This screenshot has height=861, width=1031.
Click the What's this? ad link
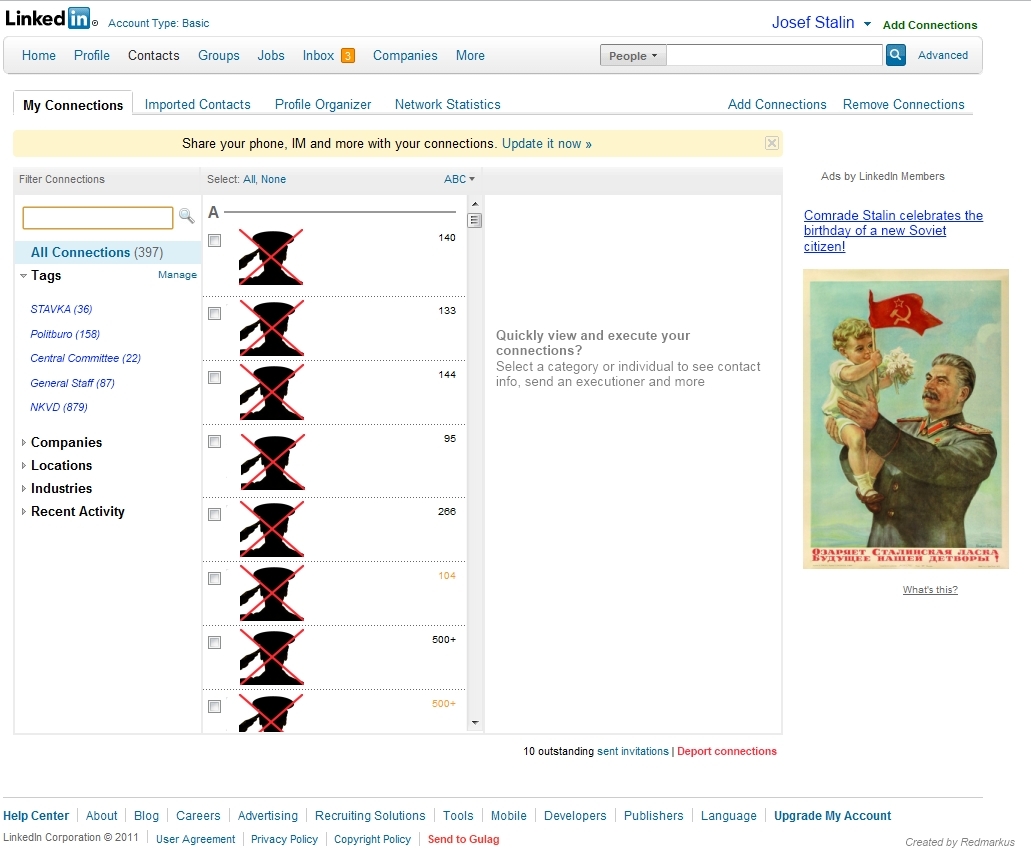[x=930, y=589]
